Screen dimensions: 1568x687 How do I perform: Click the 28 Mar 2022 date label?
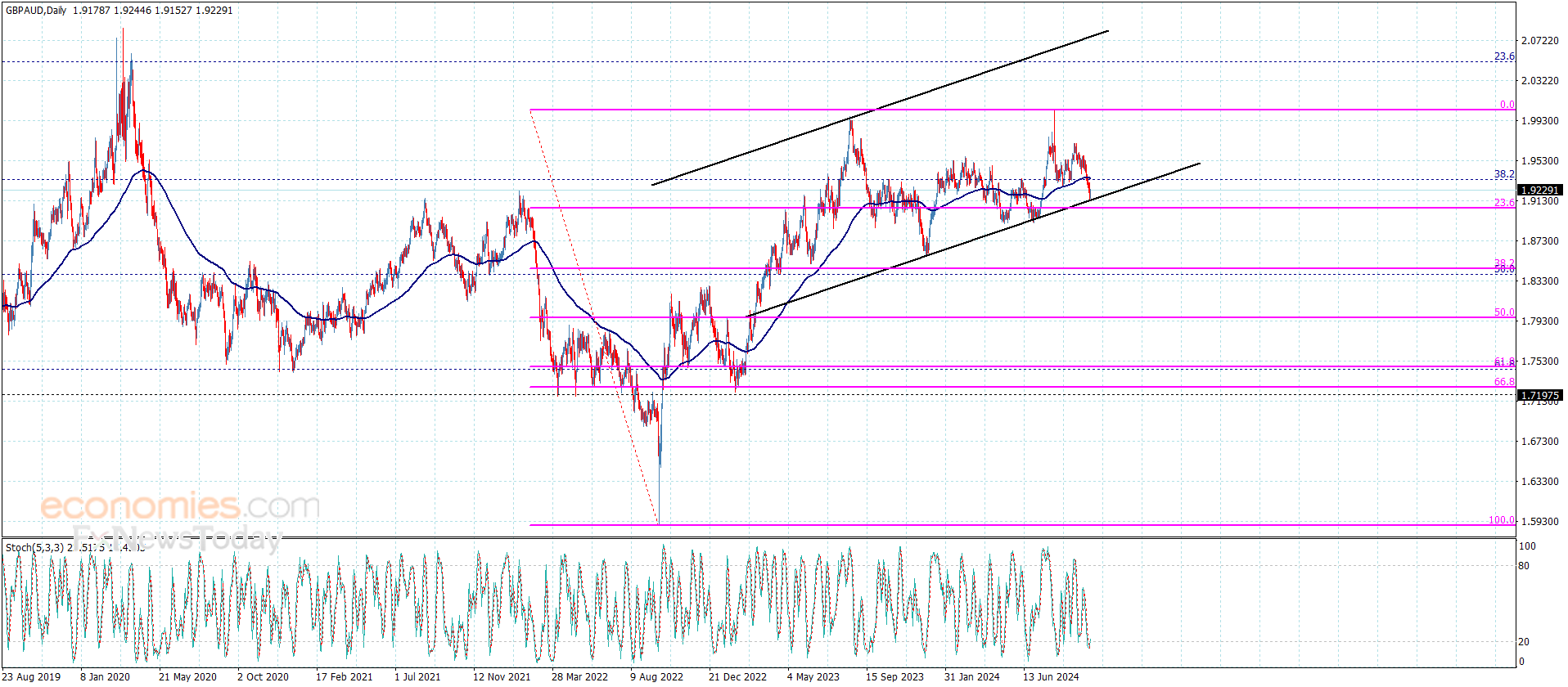pyautogui.click(x=579, y=676)
